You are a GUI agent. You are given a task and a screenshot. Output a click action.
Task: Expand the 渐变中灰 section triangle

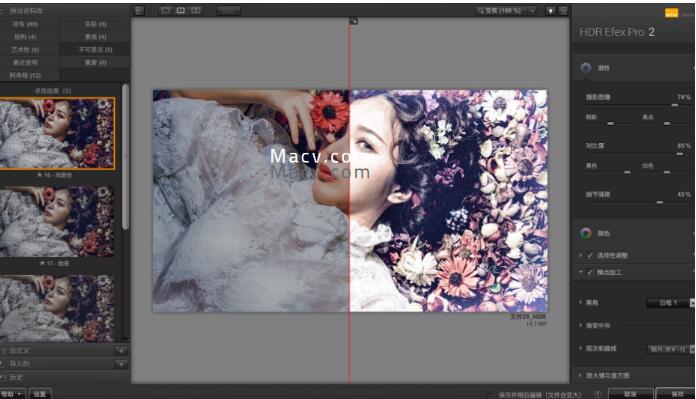point(581,325)
